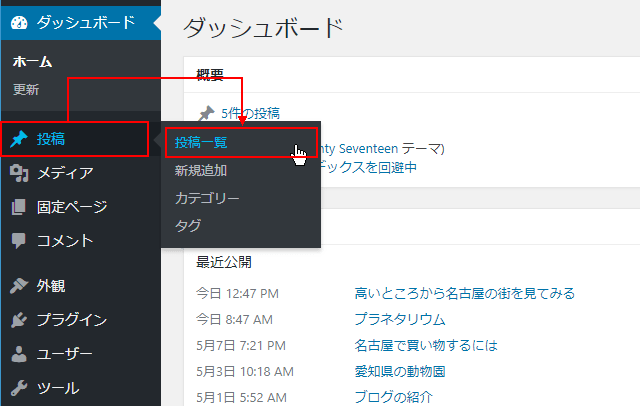Click the timestamp 5月1日 5:52 AM
Image resolution: width=640 pixels, height=406 pixels.
pyautogui.click(x=241, y=397)
